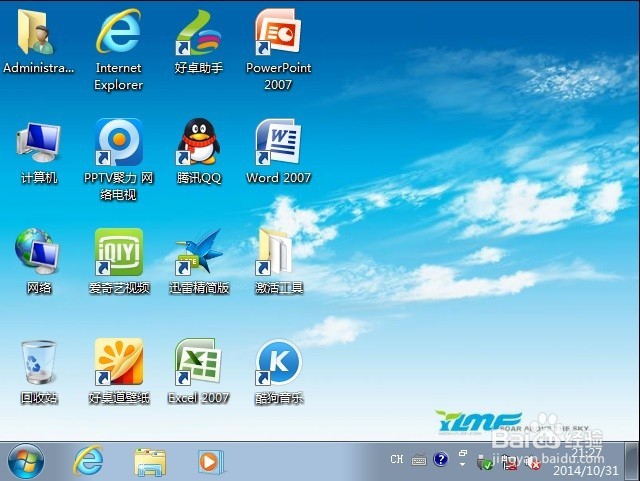
Task: Launch PowerPoint 2007 shortcut
Action: [278, 33]
